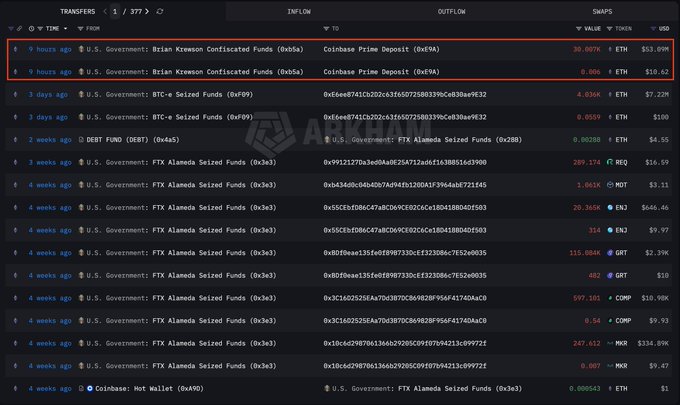Click the '/ 377' total pages text
The image size is (680, 405).
point(132,11)
